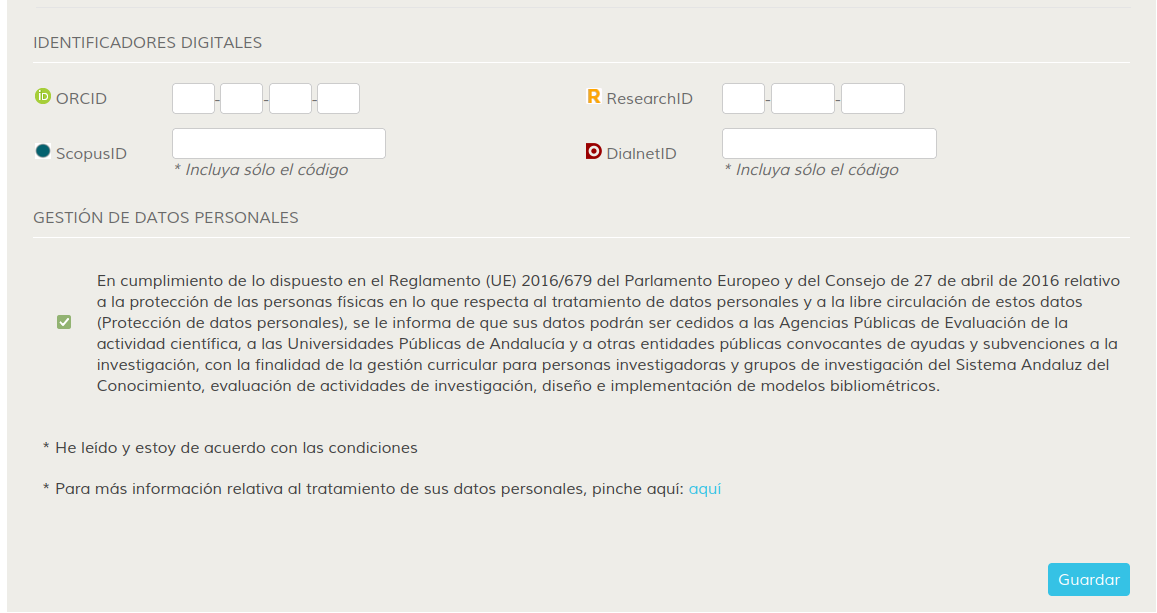Click the red DialnetID logo icon
Viewport: 1157px width, 613px height.
point(593,151)
